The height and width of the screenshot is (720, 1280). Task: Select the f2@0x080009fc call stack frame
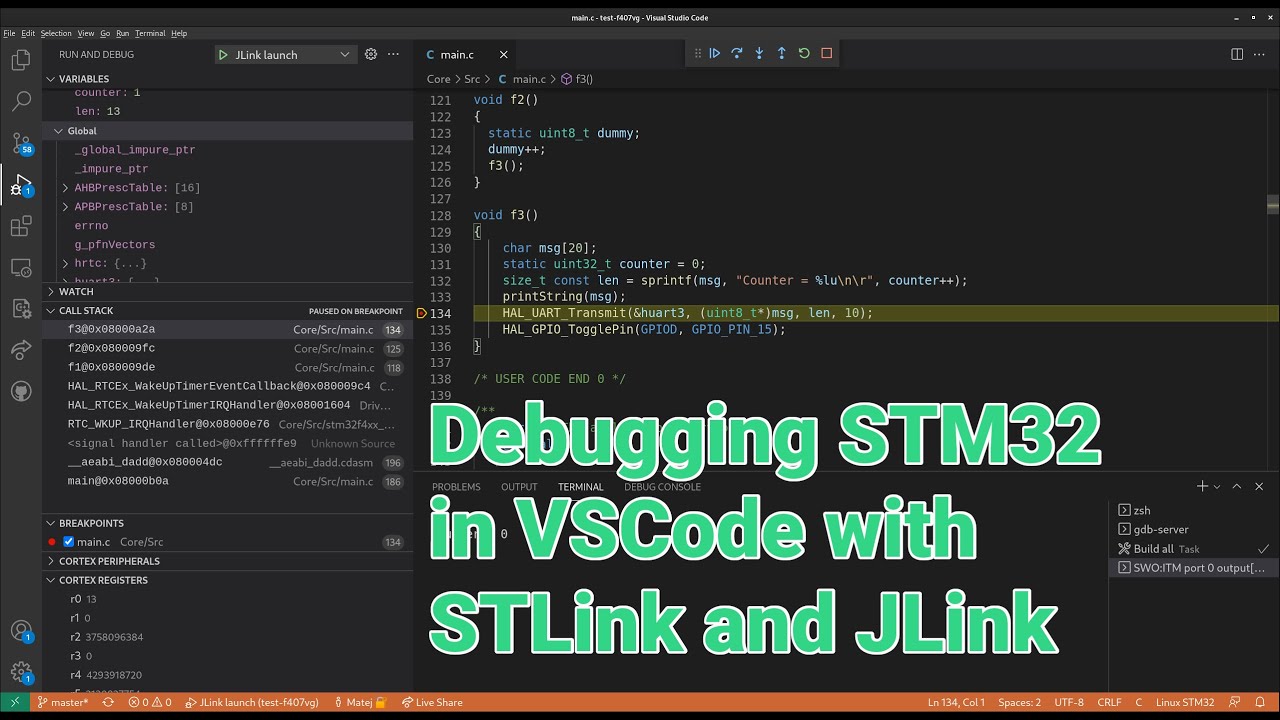coord(228,349)
